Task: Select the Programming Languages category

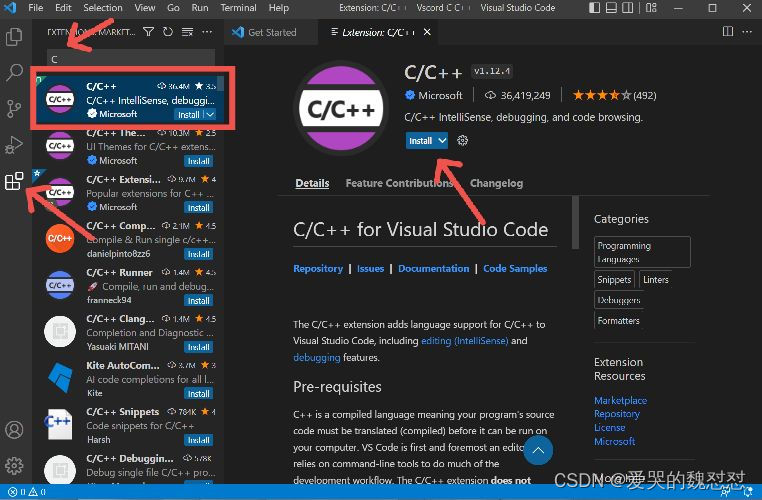Action: coord(642,252)
